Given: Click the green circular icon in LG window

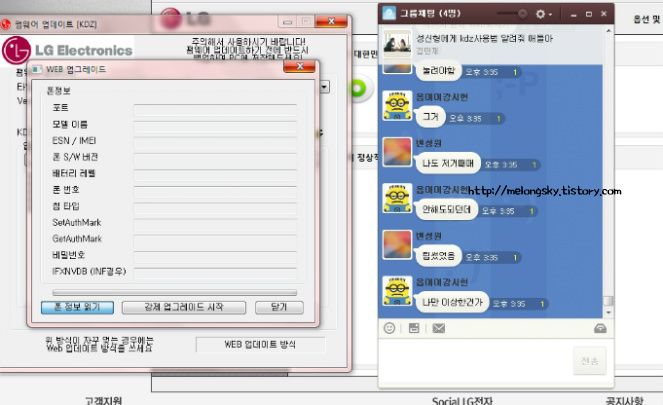Looking at the screenshot, I should tap(358, 89).
